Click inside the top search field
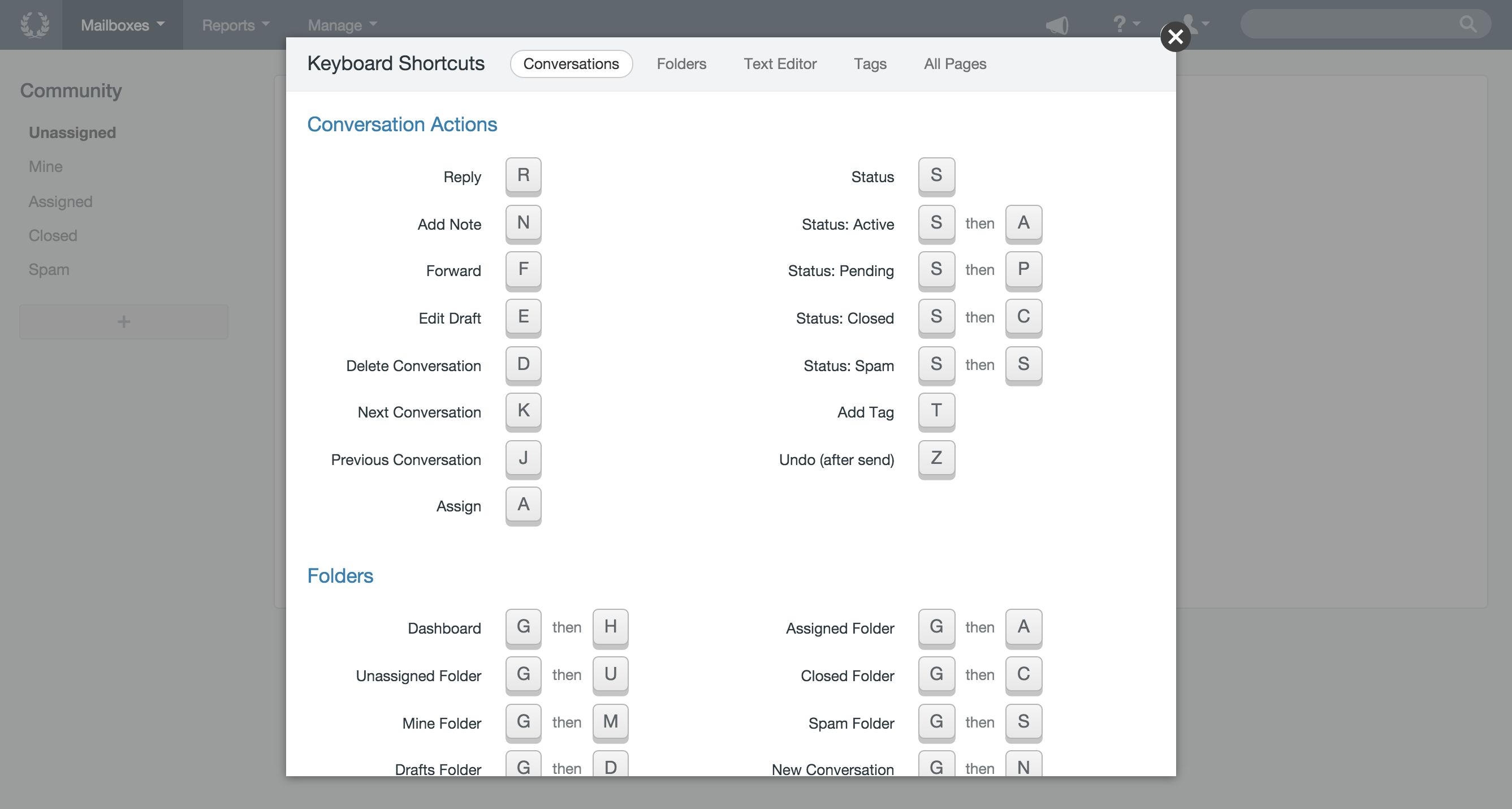 [x=1350, y=24]
